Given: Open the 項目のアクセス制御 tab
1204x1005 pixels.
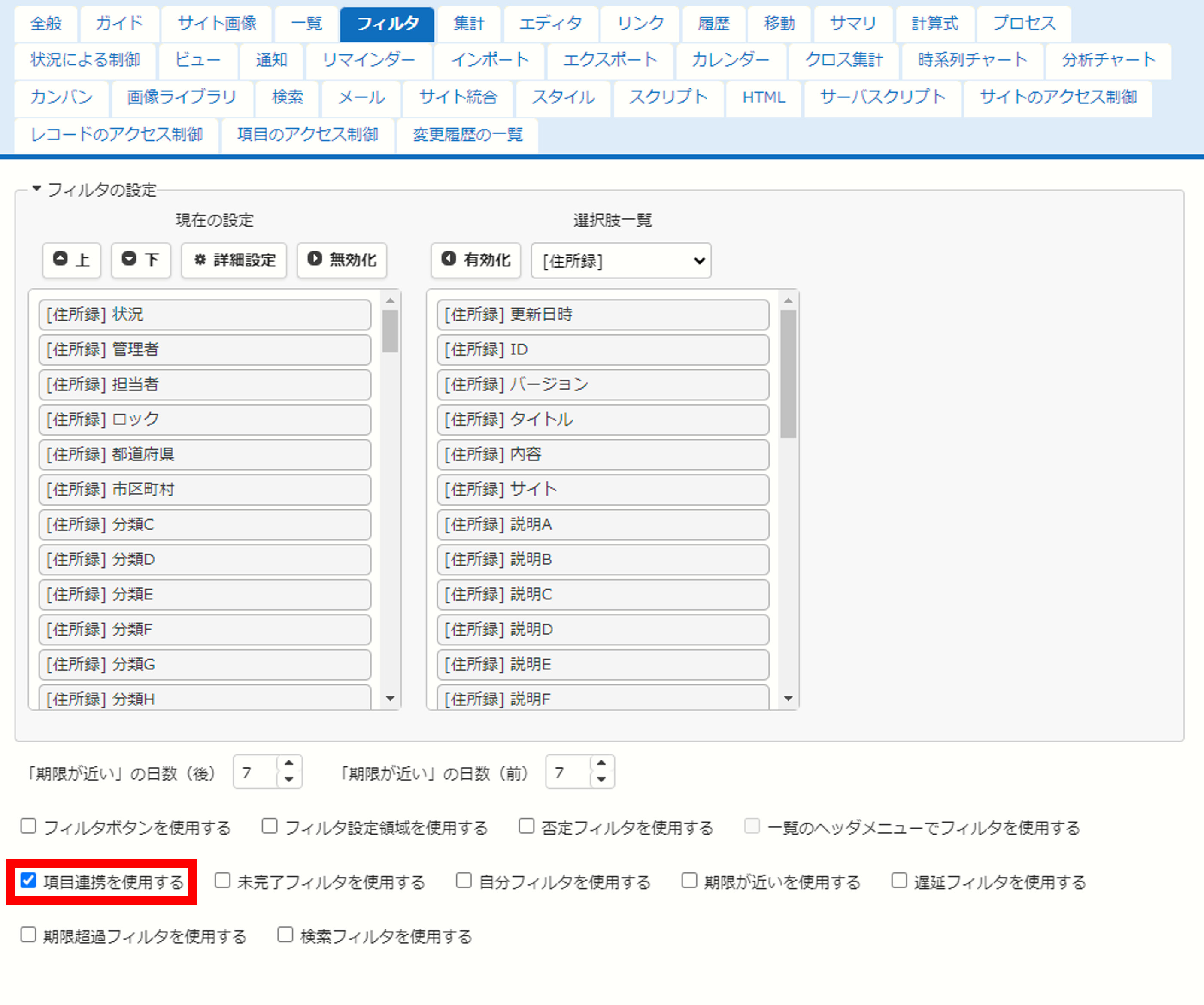Looking at the screenshot, I should (x=308, y=135).
